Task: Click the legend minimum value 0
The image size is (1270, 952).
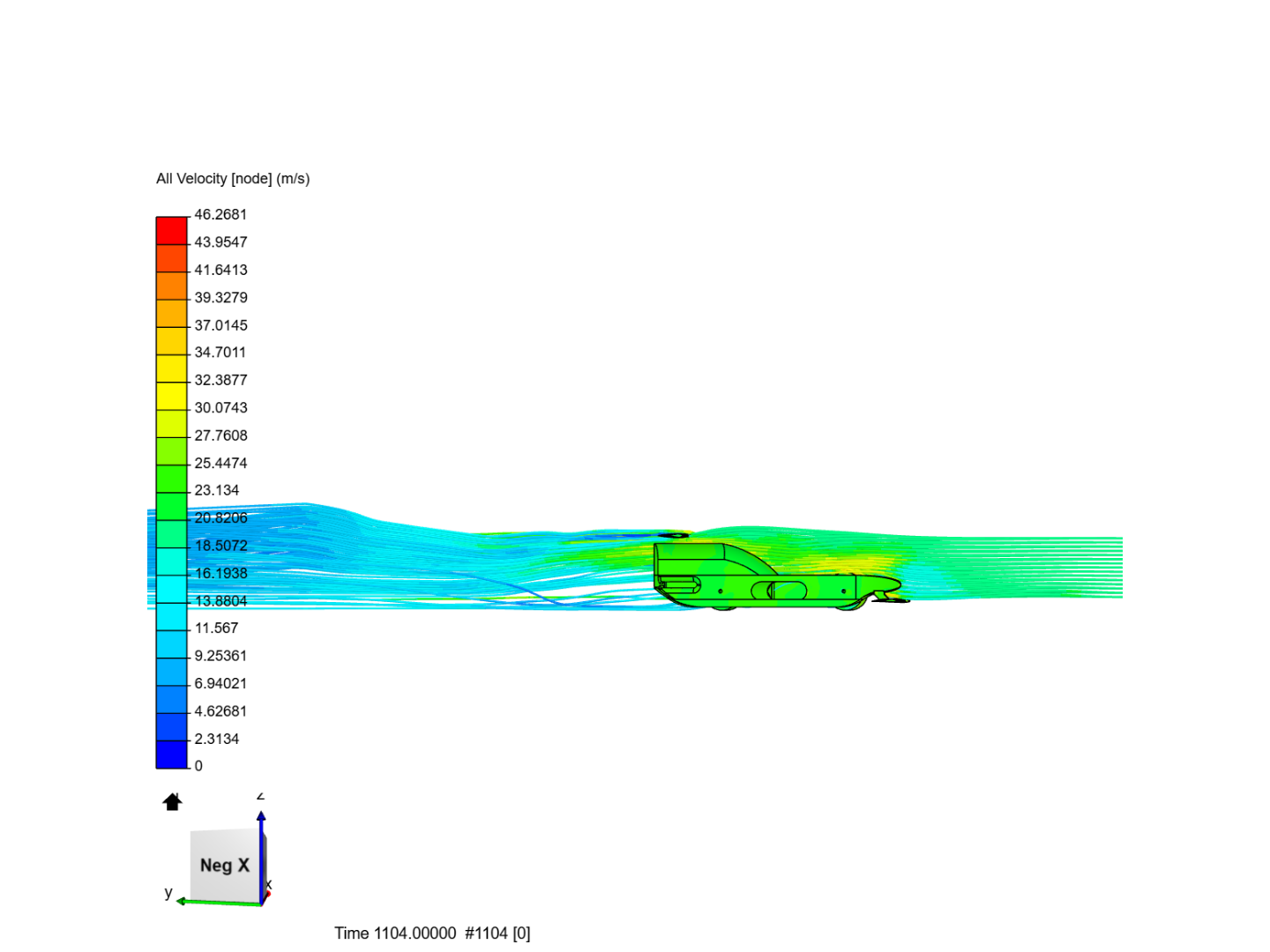Action: 198,766
